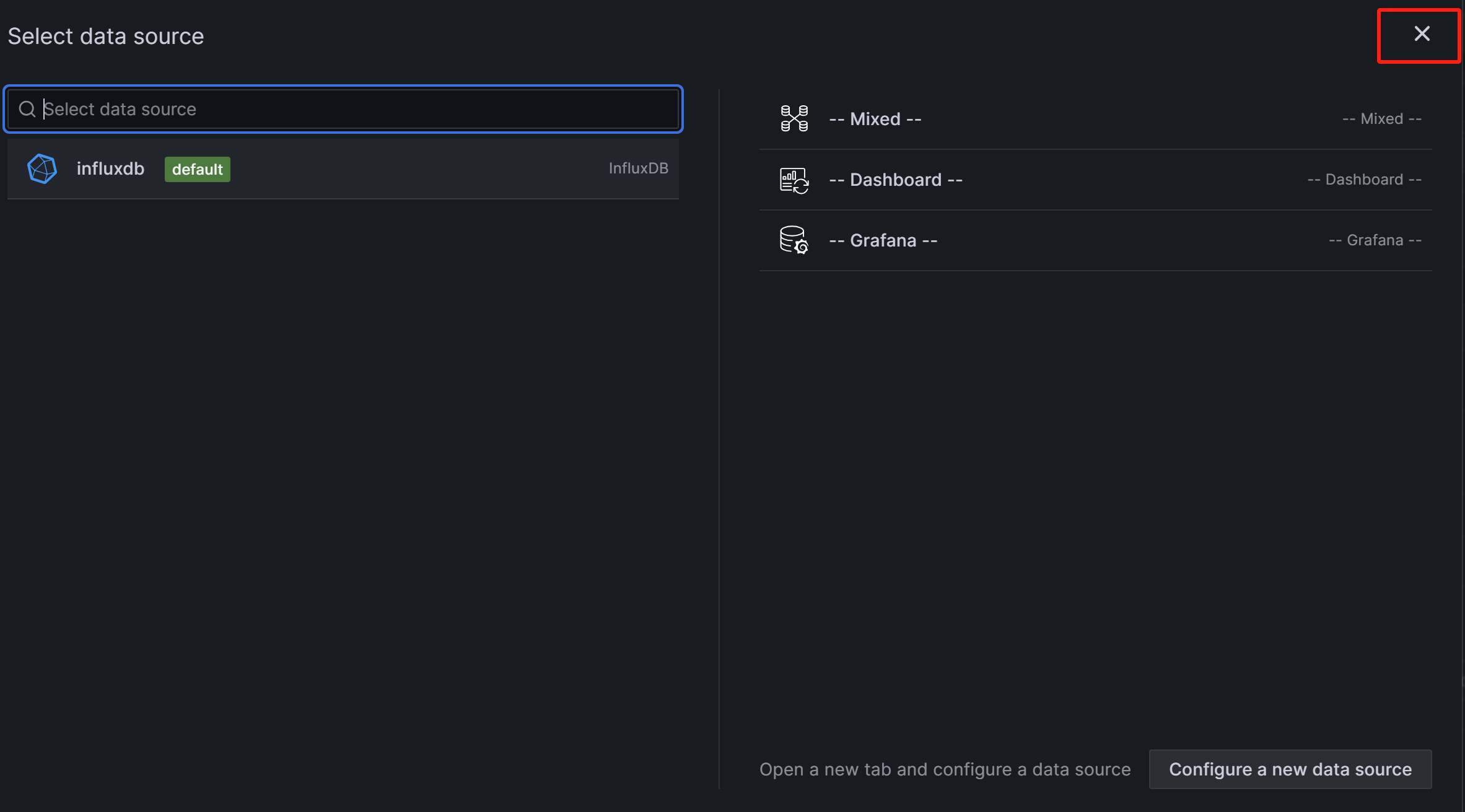
Task: Click the InfluxDB type label
Action: (x=638, y=168)
